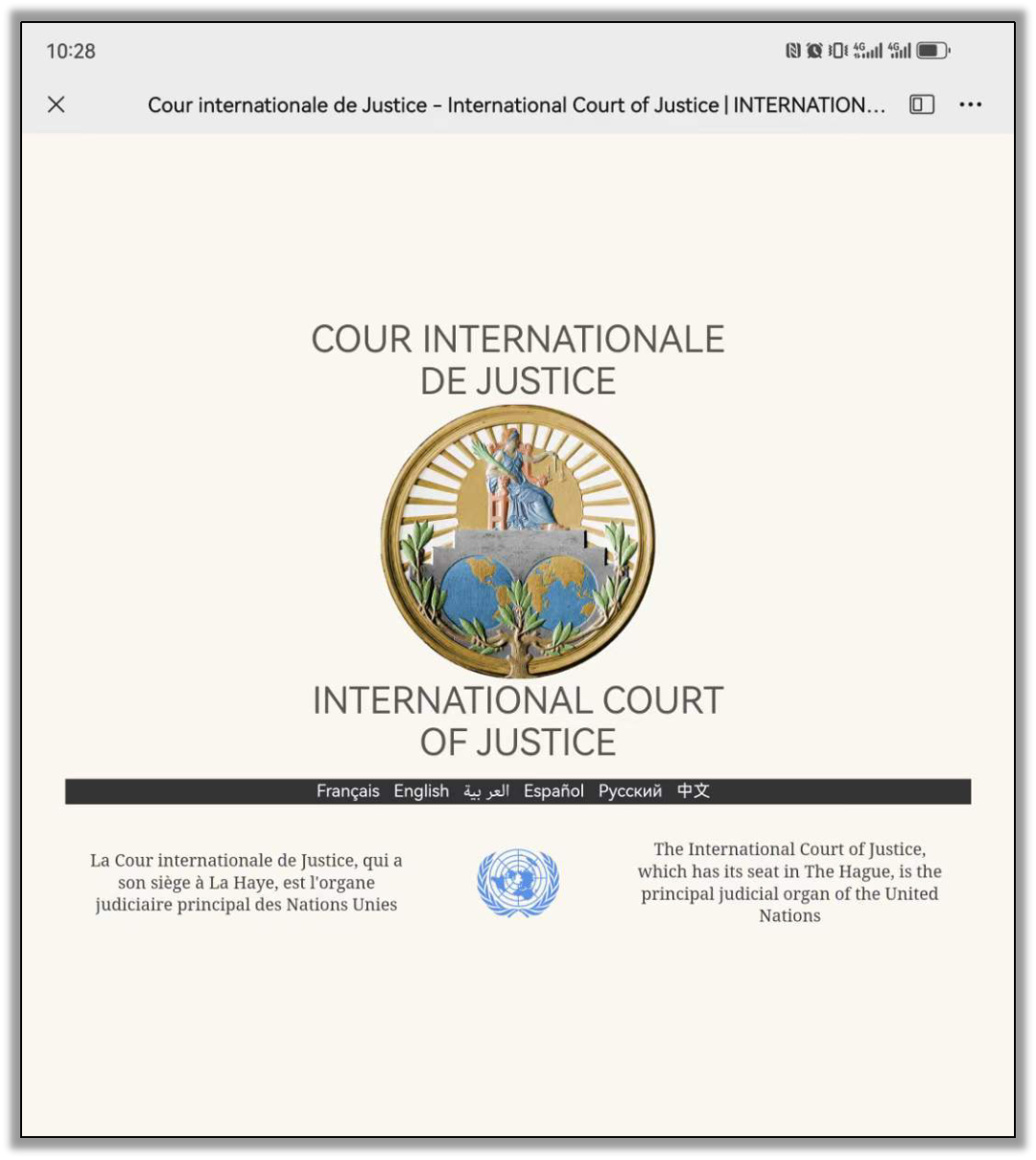Tap the 10:28 clock in status bar
Image resolution: width=1036 pixels, height=1160 pixels.
coord(71,51)
